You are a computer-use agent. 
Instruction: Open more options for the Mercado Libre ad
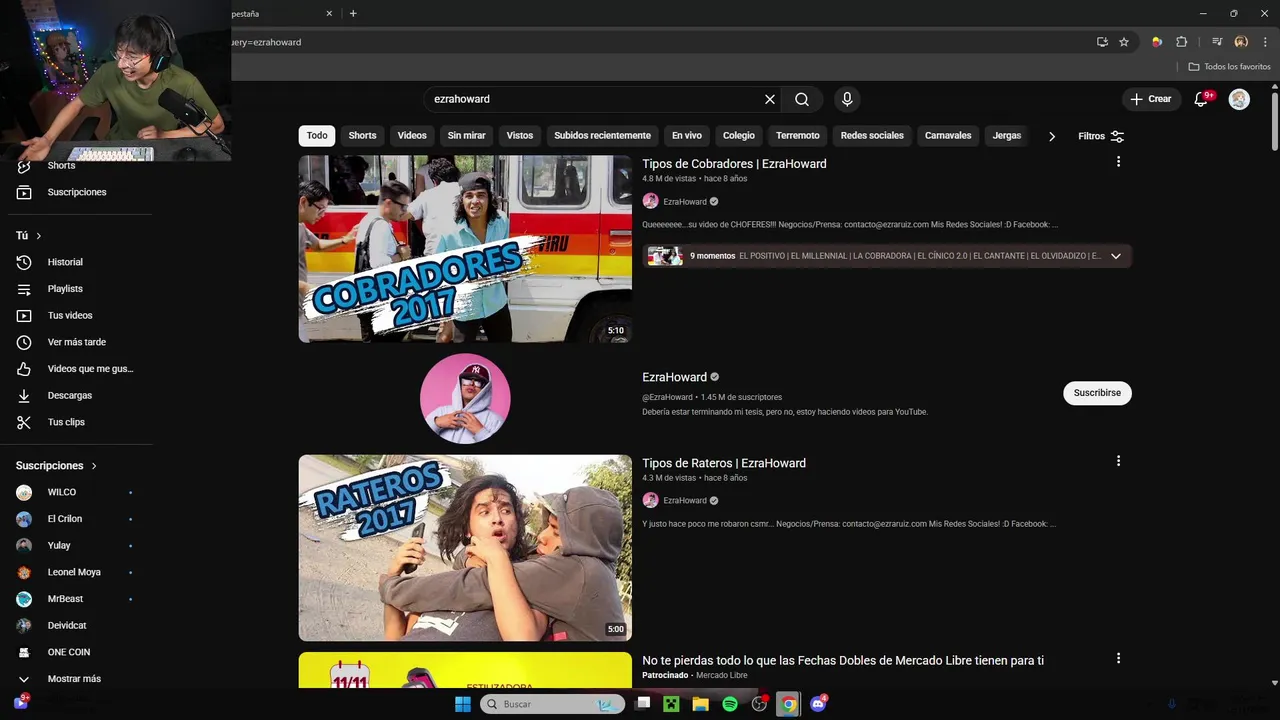(1118, 658)
